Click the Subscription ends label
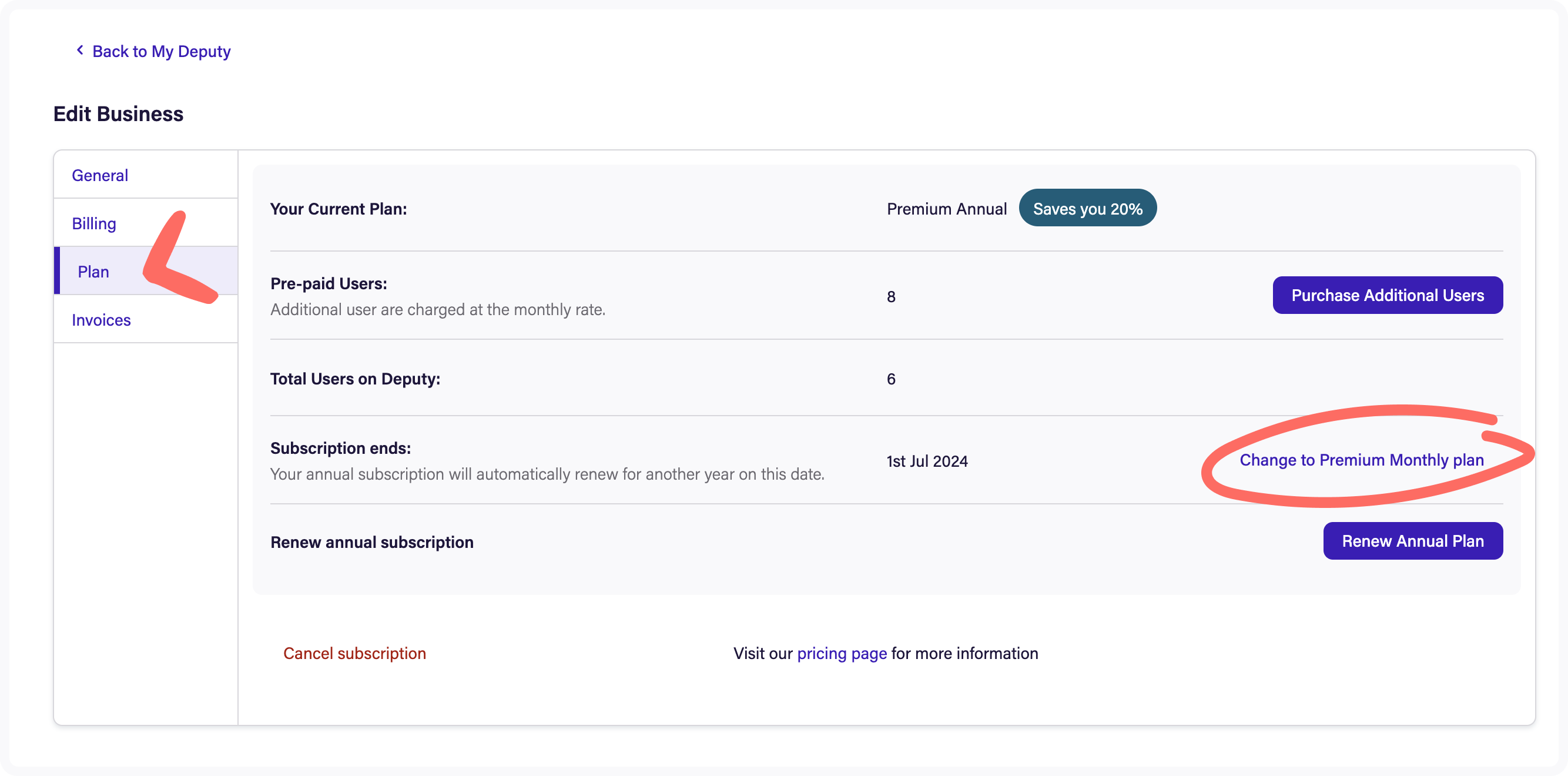Image resolution: width=1568 pixels, height=776 pixels. (340, 448)
